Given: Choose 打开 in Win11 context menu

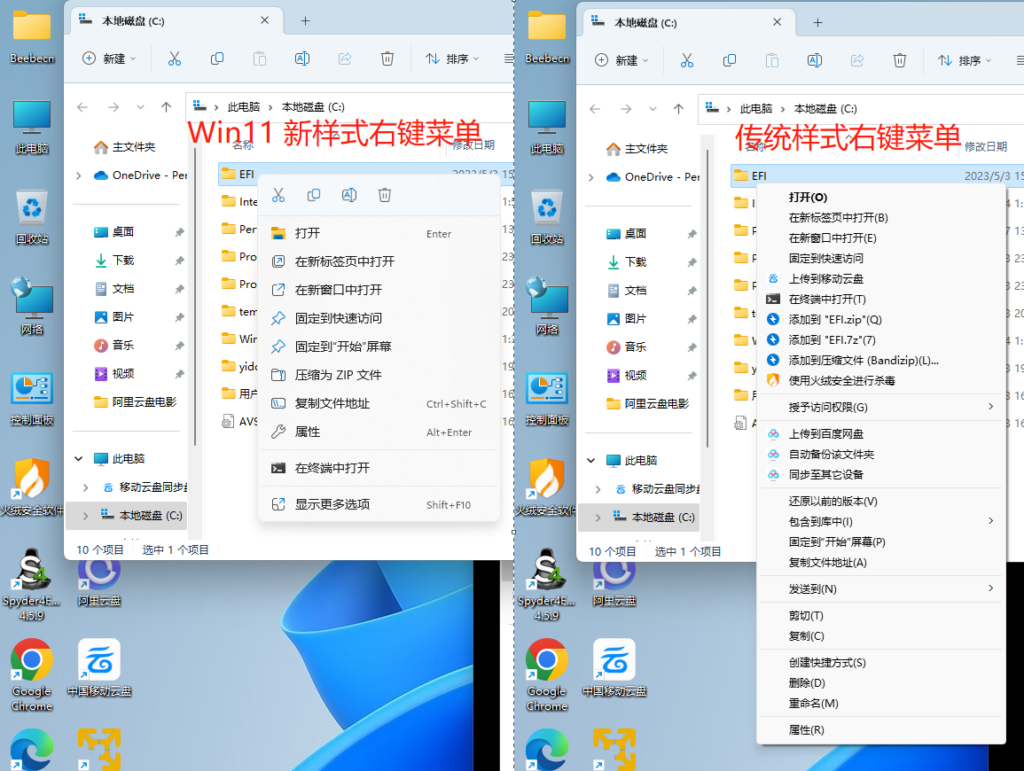Looking at the screenshot, I should point(379,233).
